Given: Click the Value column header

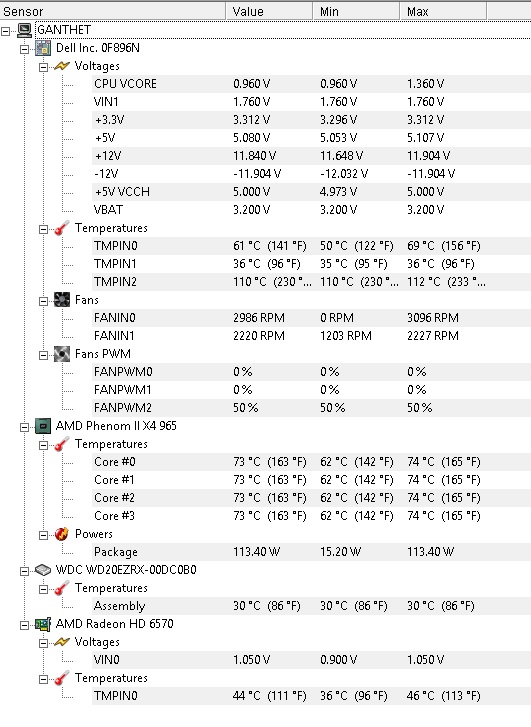Looking at the screenshot, I should tap(269, 11).
